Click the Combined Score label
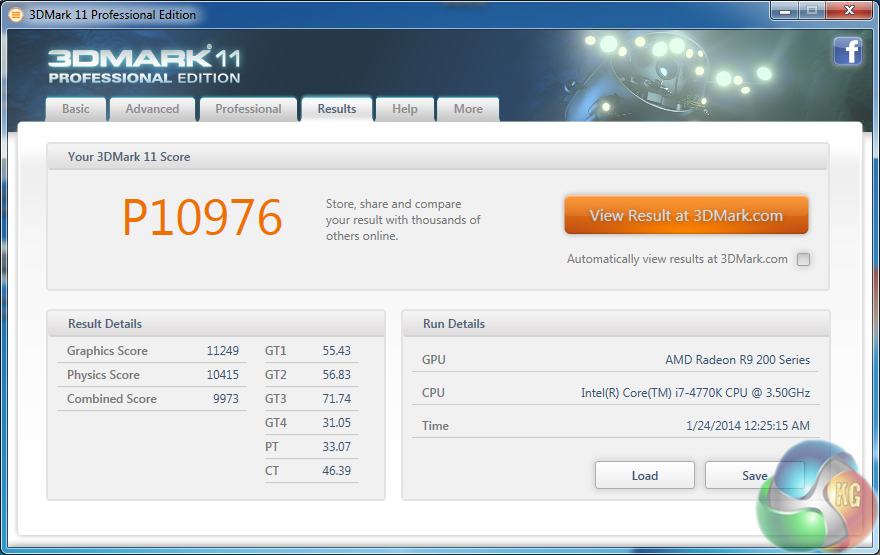 tap(112, 399)
